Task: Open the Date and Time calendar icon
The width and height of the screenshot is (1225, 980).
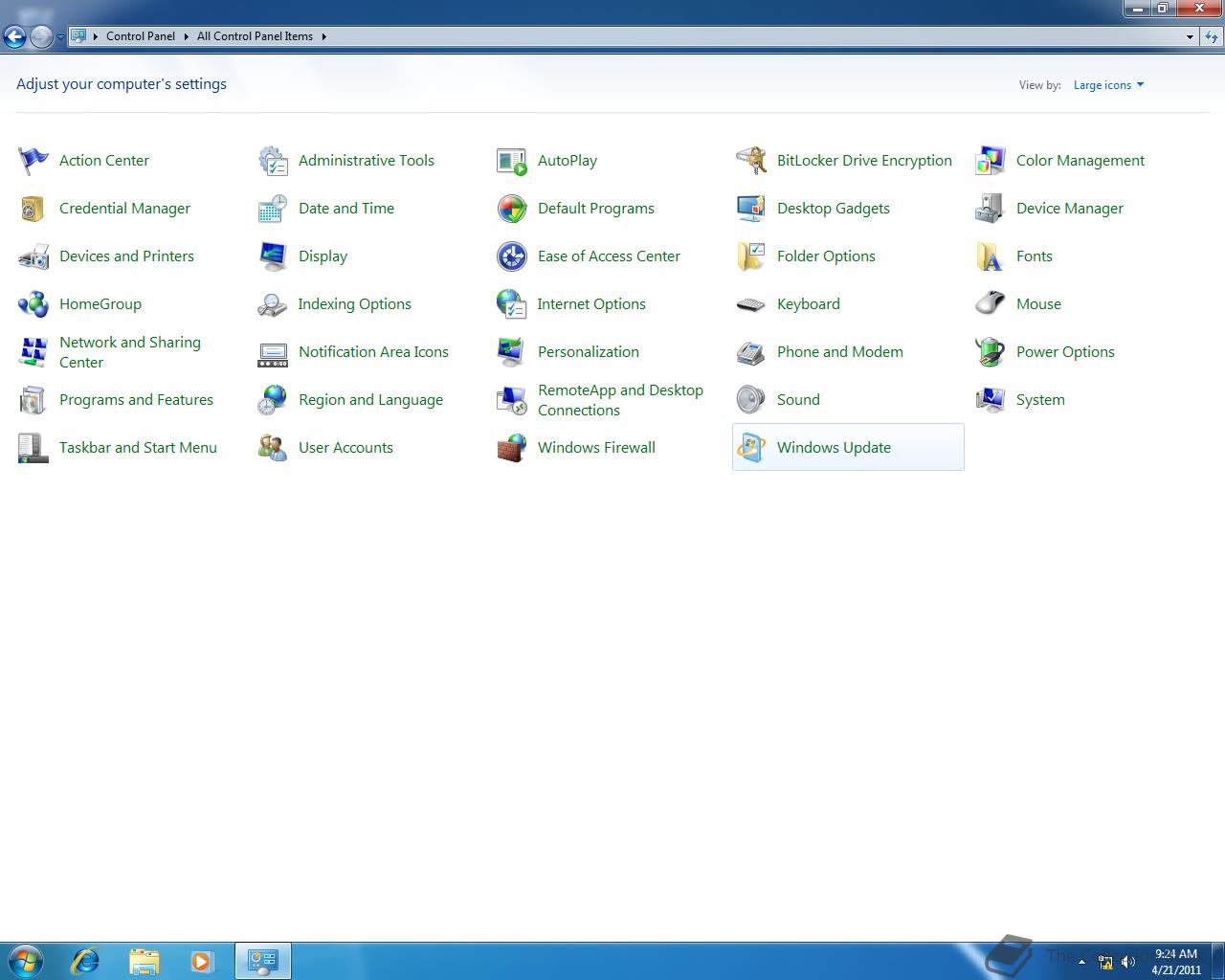Action: coord(273,209)
